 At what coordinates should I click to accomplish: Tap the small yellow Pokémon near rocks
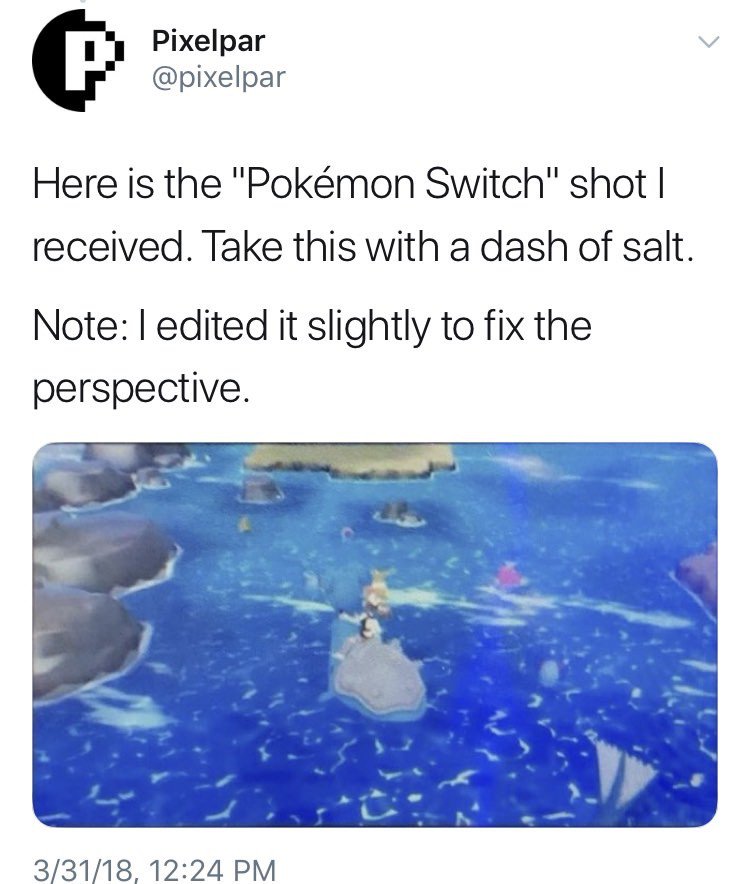(244, 524)
